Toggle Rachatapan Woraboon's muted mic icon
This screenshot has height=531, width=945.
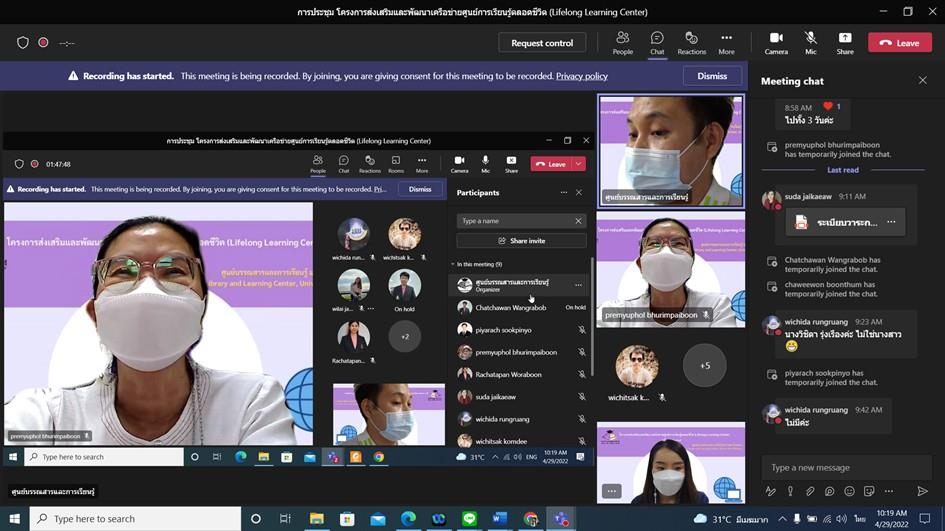[582, 375]
